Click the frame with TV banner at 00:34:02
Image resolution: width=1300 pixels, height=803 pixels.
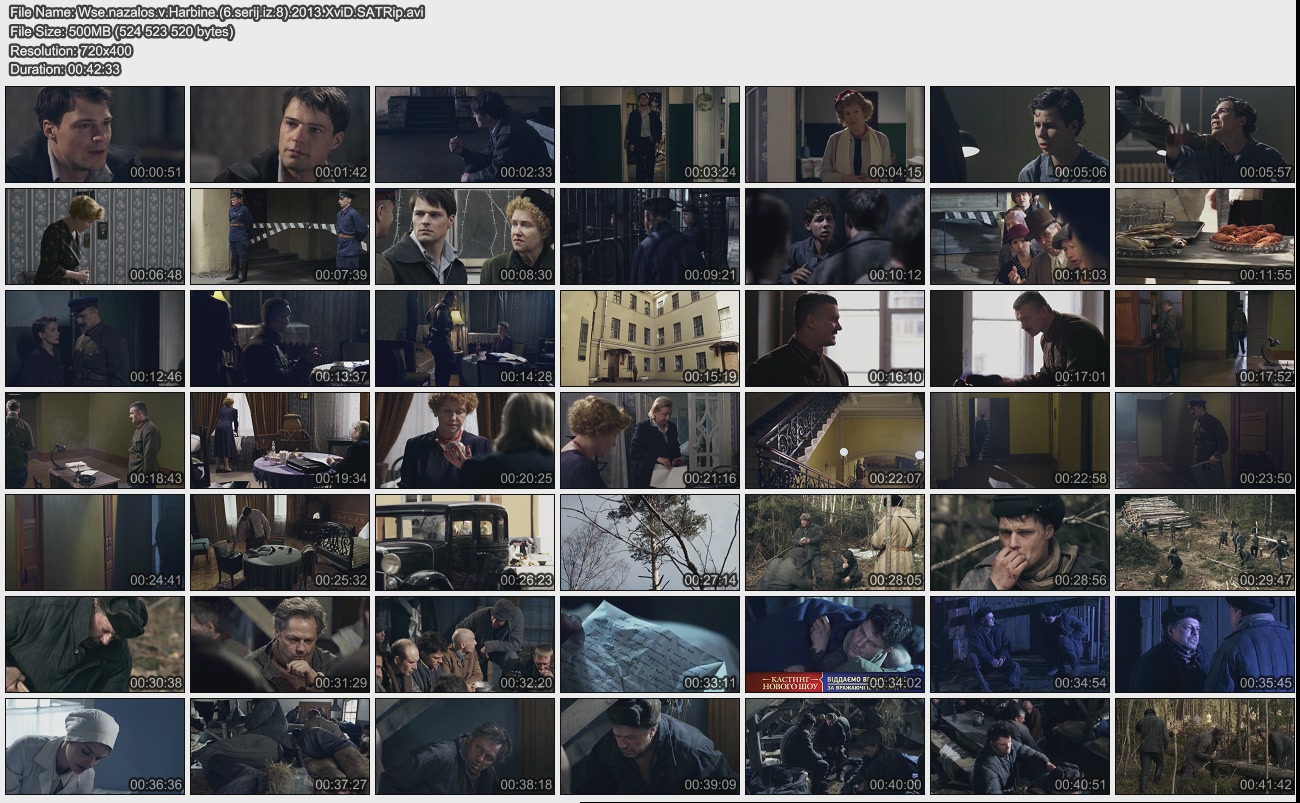click(x=834, y=645)
